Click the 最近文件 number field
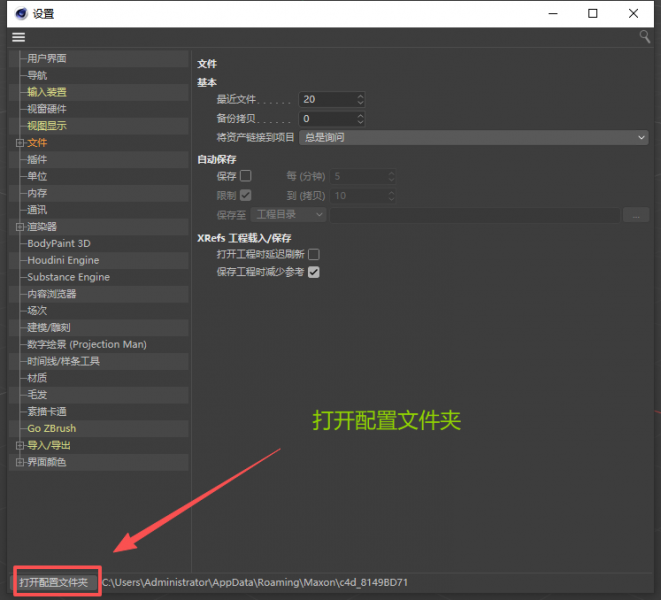 pyautogui.click(x=327, y=100)
